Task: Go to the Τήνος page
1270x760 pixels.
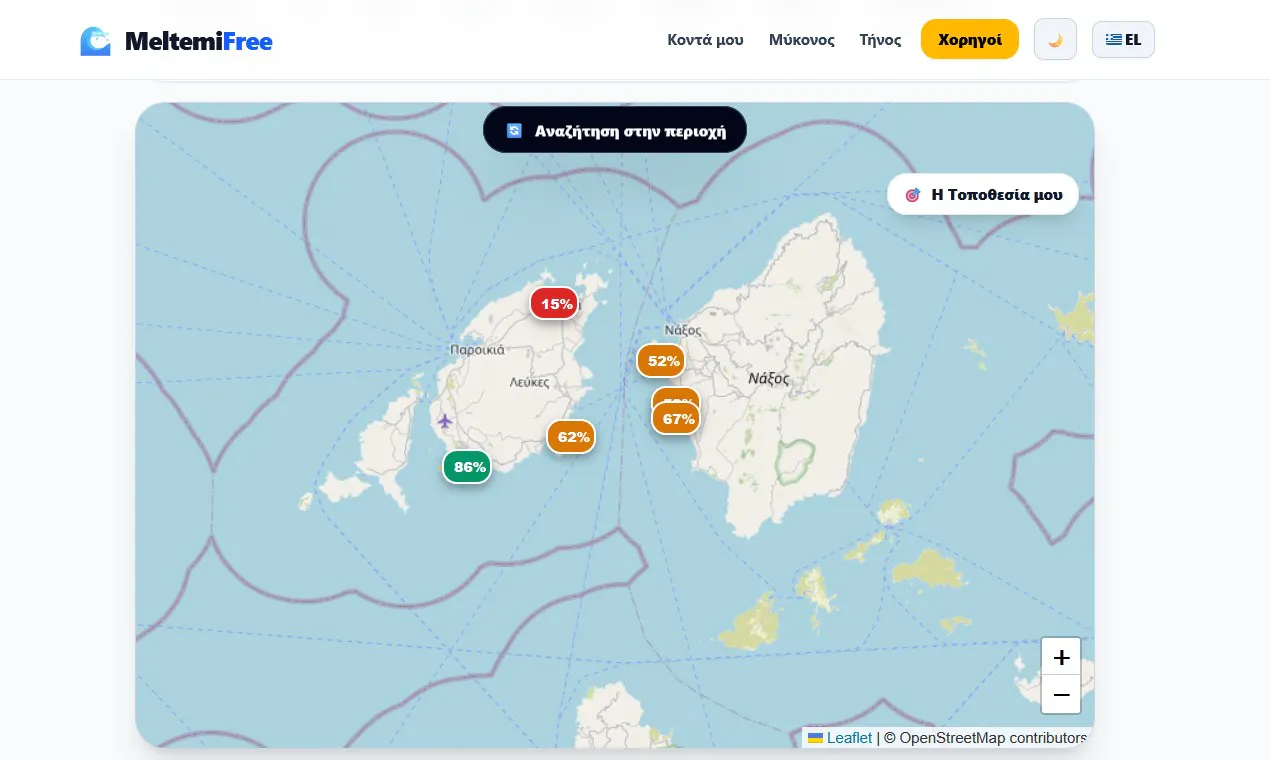Action: point(880,40)
